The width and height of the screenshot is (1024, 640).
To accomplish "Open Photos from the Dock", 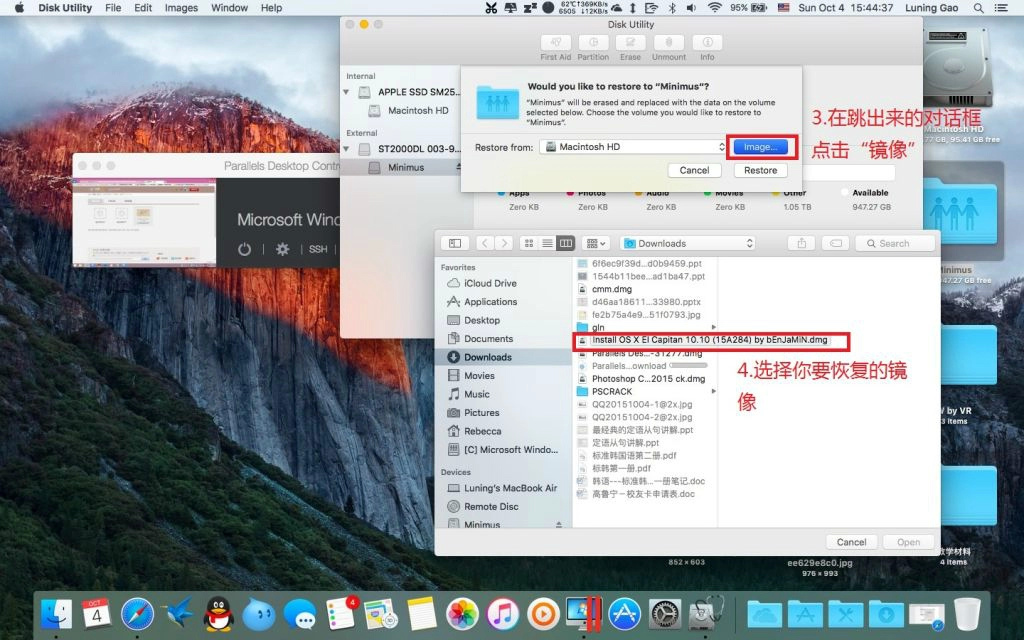I will point(462,614).
